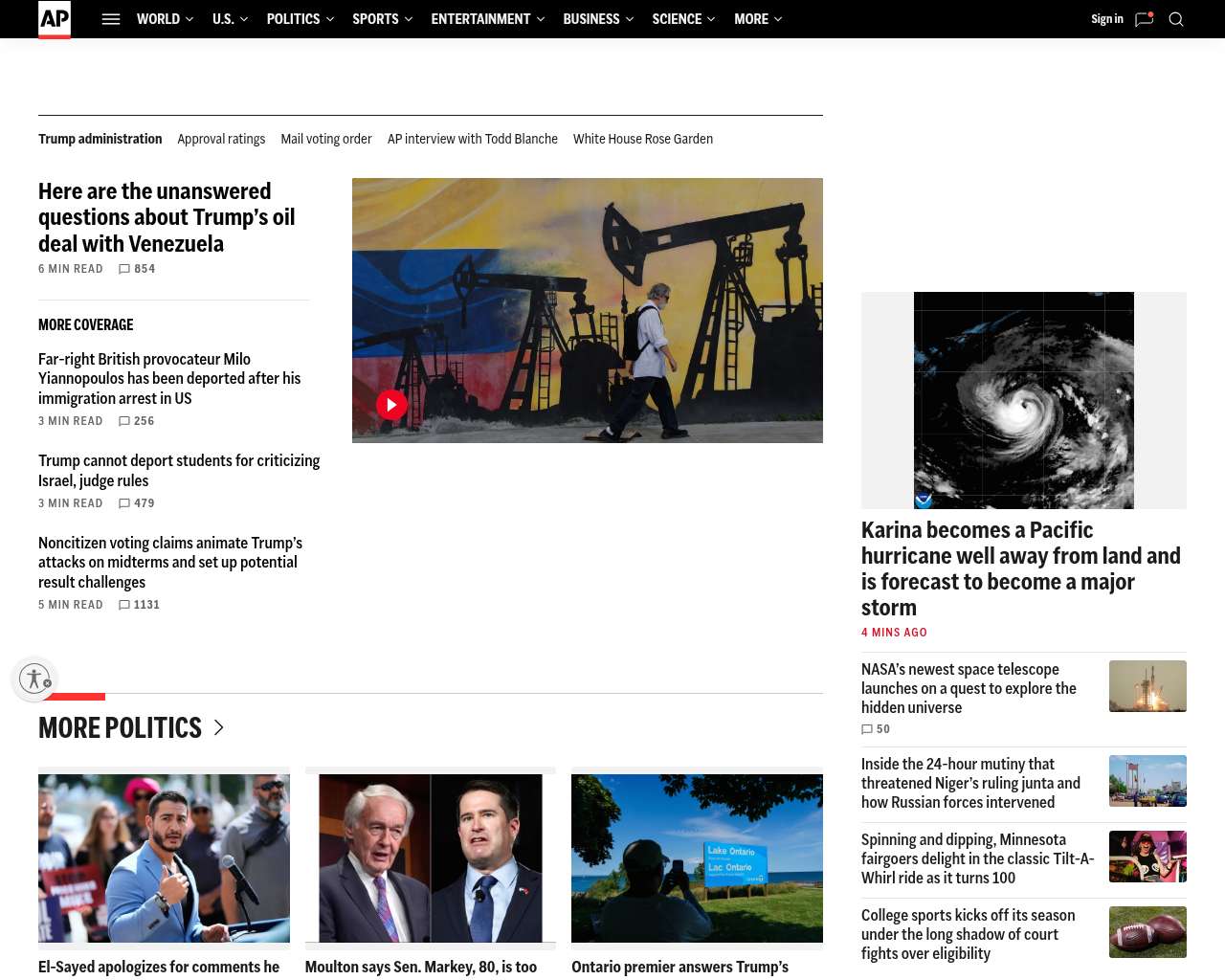Select the Mail voting order topic
The width and height of the screenshot is (1225, 980).
tap(326, 139)
